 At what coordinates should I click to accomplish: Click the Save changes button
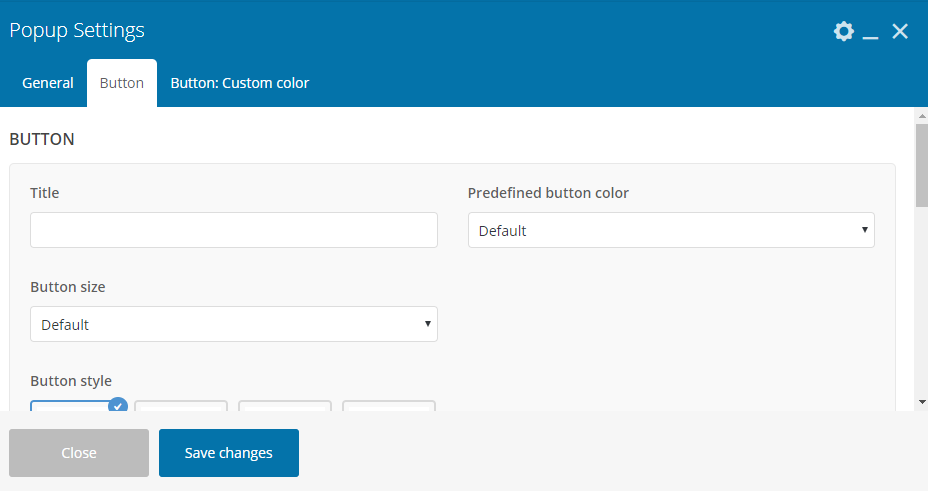point(229,453)
